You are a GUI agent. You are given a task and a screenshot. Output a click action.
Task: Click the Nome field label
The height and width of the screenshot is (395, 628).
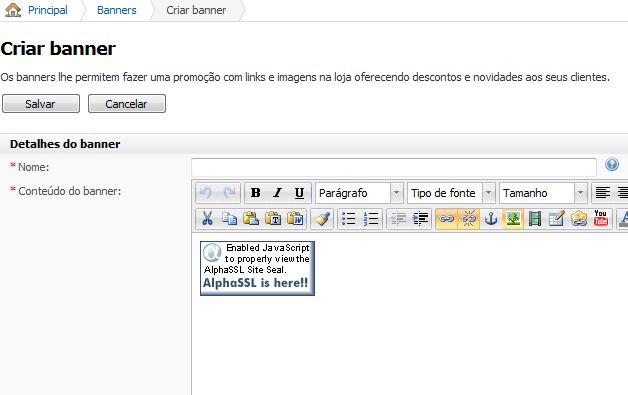coord(34,167)
